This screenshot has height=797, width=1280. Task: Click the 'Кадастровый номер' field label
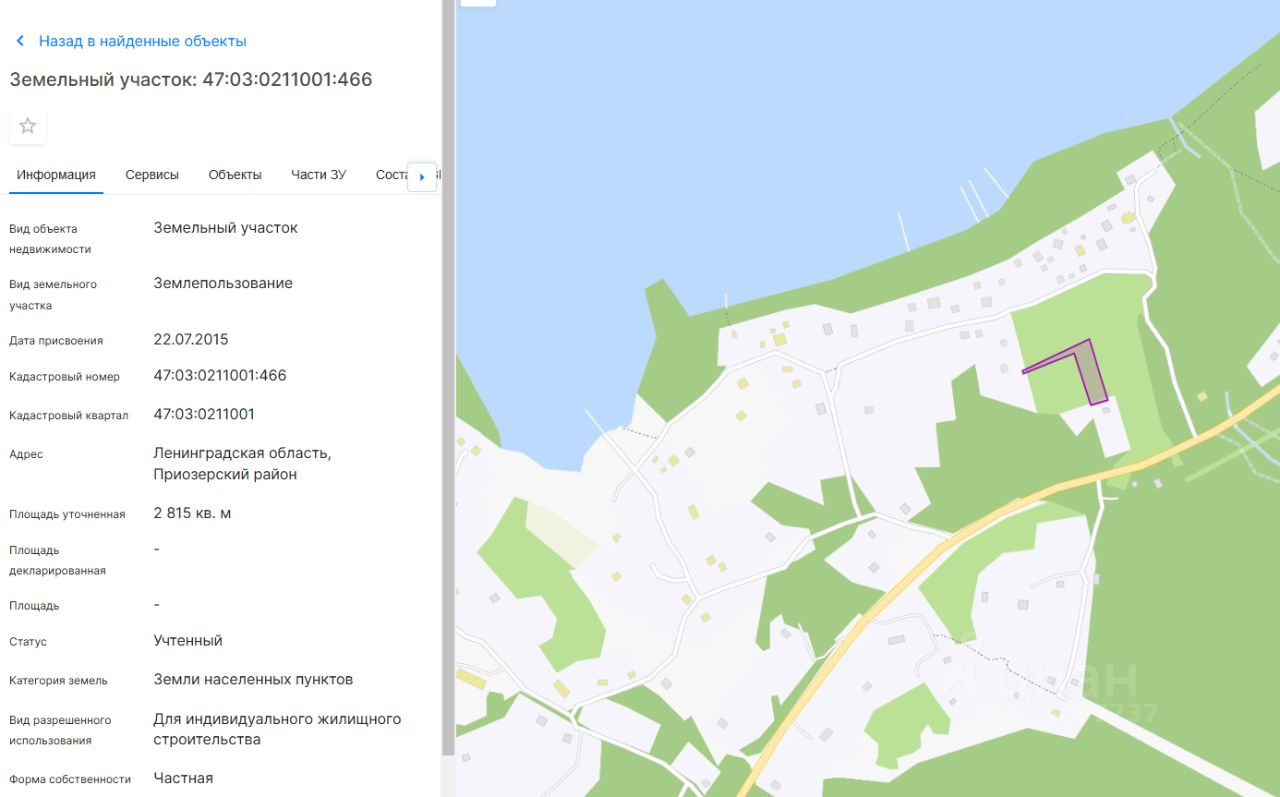click(64, 377)
